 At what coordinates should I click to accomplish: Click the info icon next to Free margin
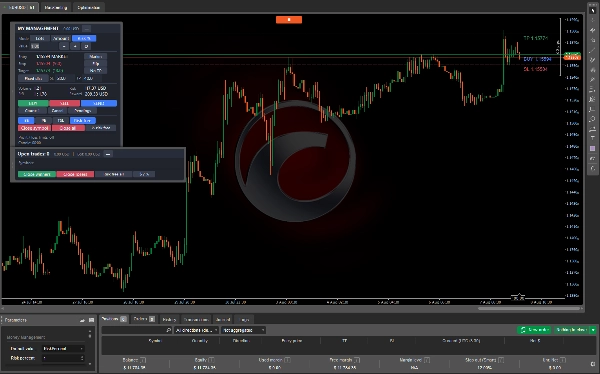(x=357, y=360)
